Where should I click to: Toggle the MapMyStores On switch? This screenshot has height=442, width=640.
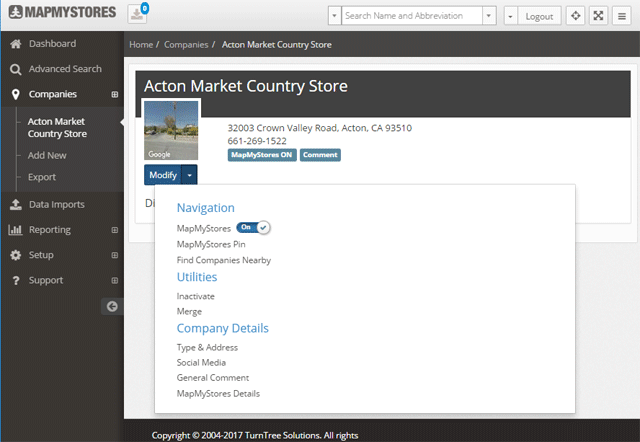coord(253,228)
